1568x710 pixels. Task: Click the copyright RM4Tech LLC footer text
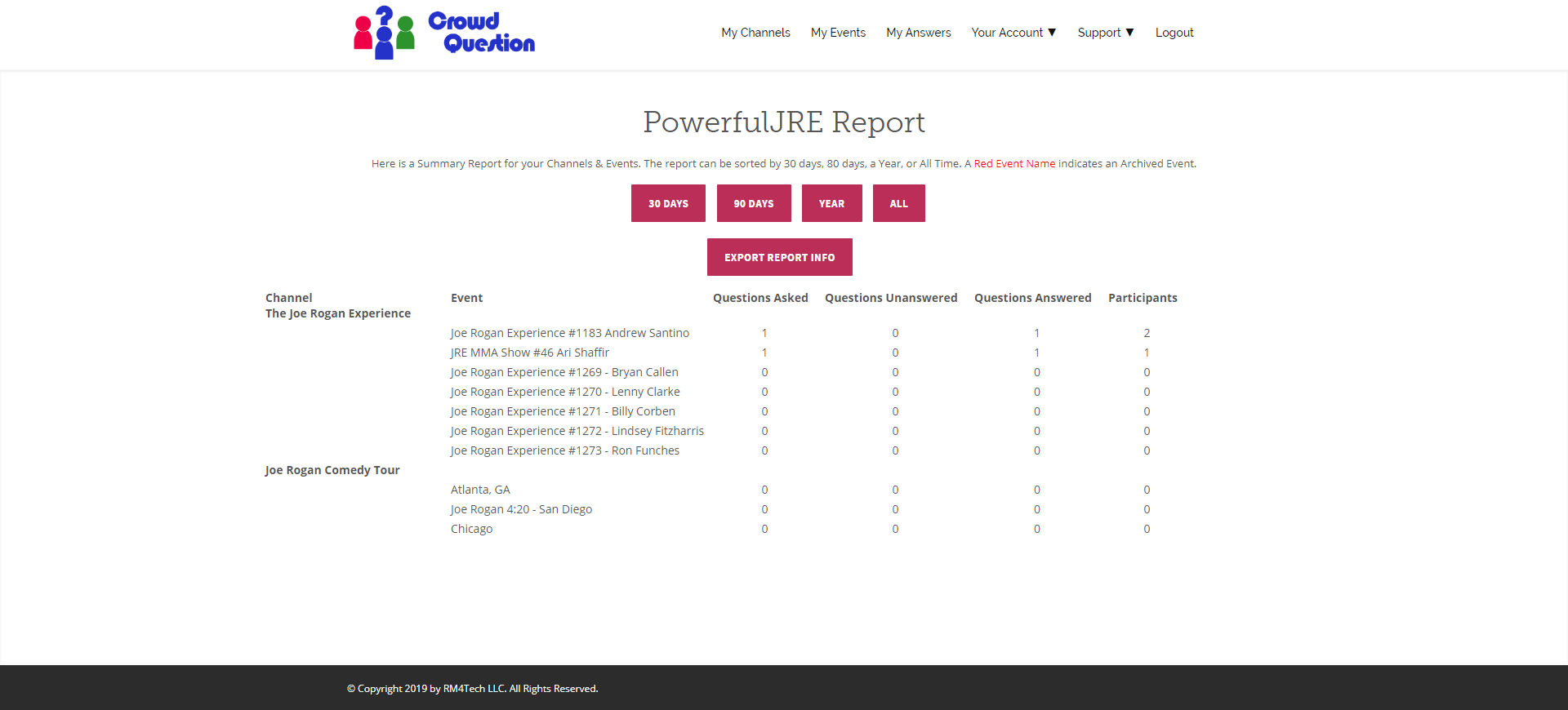pyautogui.click(x=472, y=689)
